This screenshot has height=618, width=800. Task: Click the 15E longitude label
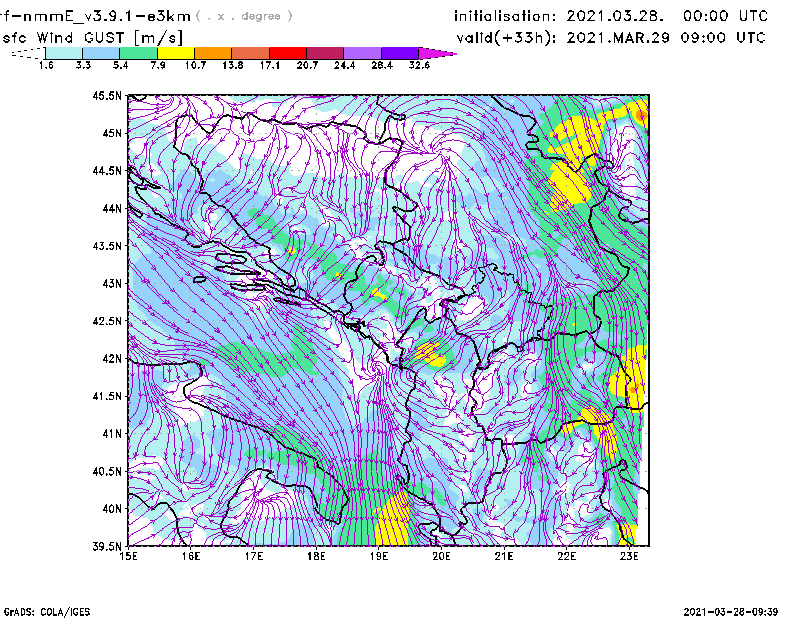pyautogui.click(x=128, y=556)
